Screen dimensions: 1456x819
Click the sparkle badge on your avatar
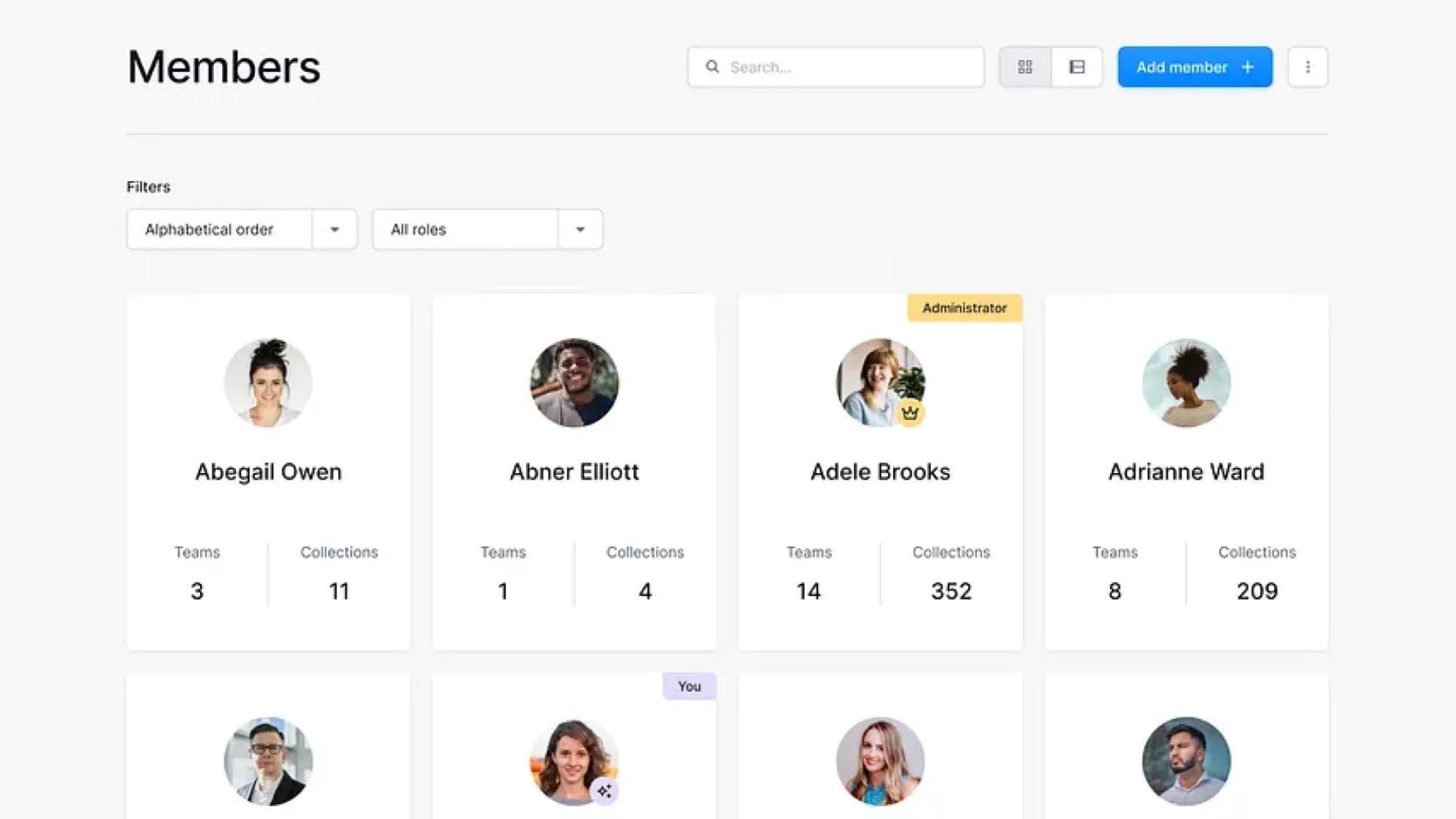point(604,791)
